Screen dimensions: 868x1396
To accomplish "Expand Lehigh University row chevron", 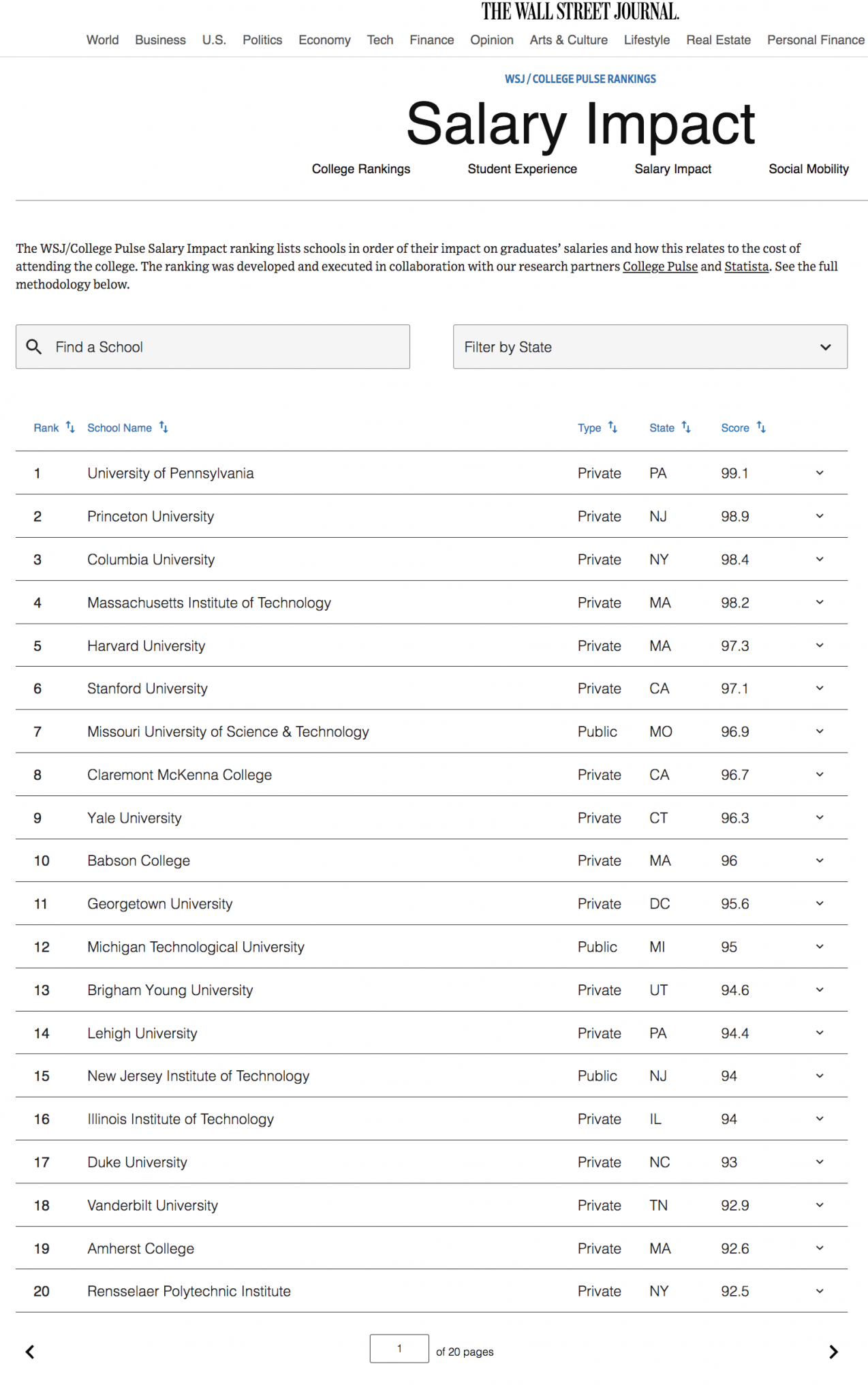I will coord(820,1033).
